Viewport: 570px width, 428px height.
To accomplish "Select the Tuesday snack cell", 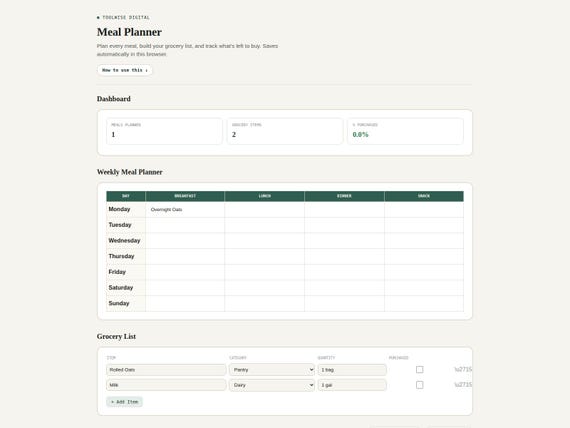I will pyautogui.click(x=424, y=225).
